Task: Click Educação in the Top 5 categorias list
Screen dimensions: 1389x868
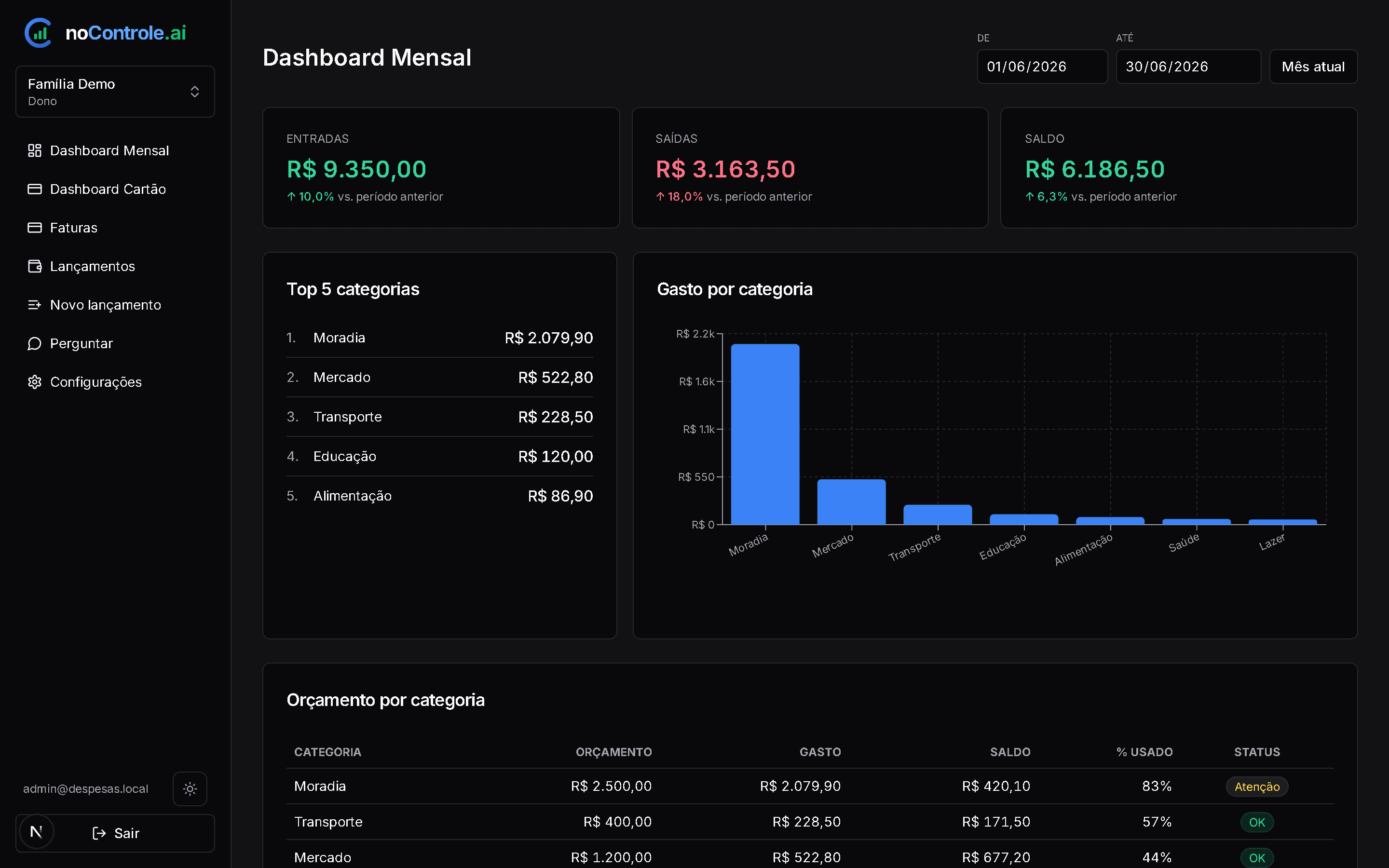Action: click(345, 456)
